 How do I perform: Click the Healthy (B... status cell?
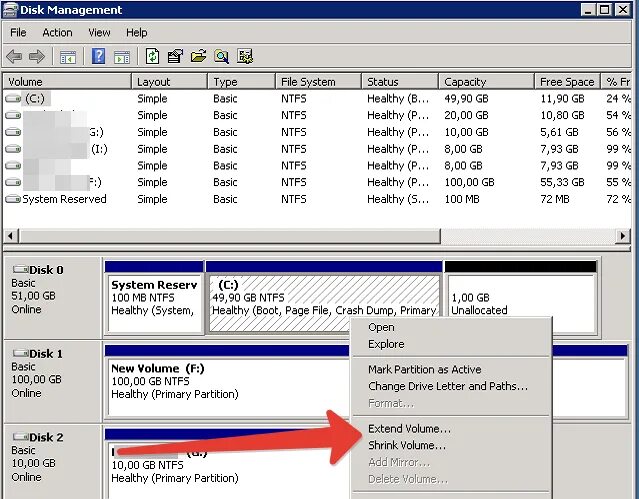pos(398,99)
